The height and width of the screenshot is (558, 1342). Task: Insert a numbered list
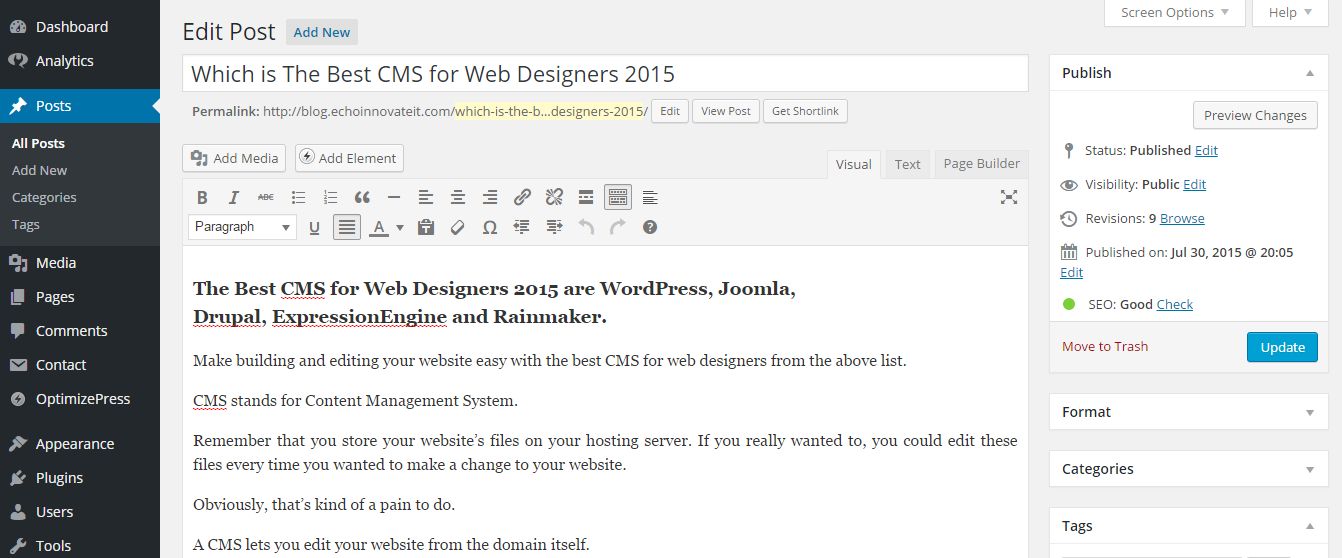330,197
